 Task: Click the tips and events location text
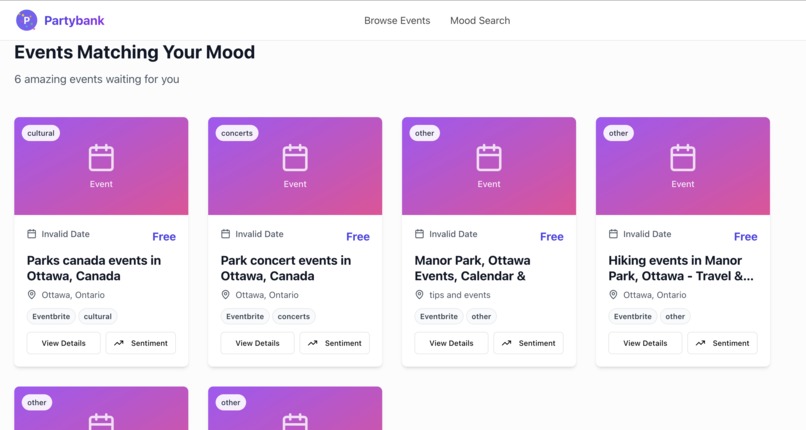(460, 295)
